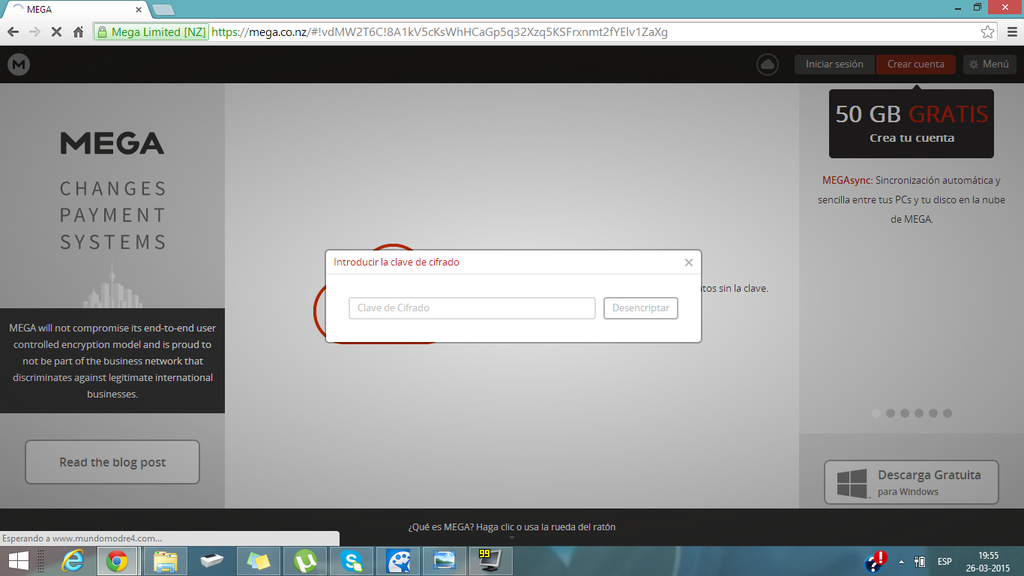The image size is (1024, 576).
Task: Select second carousel dot
Action: click(x=890, y=413)
